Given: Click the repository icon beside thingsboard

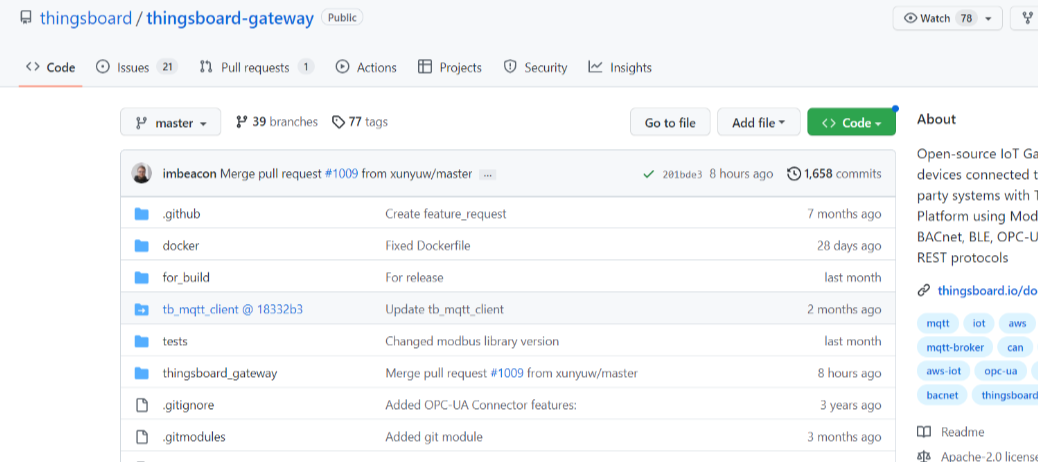Looking at the screenshot, I should click(26, 18).
